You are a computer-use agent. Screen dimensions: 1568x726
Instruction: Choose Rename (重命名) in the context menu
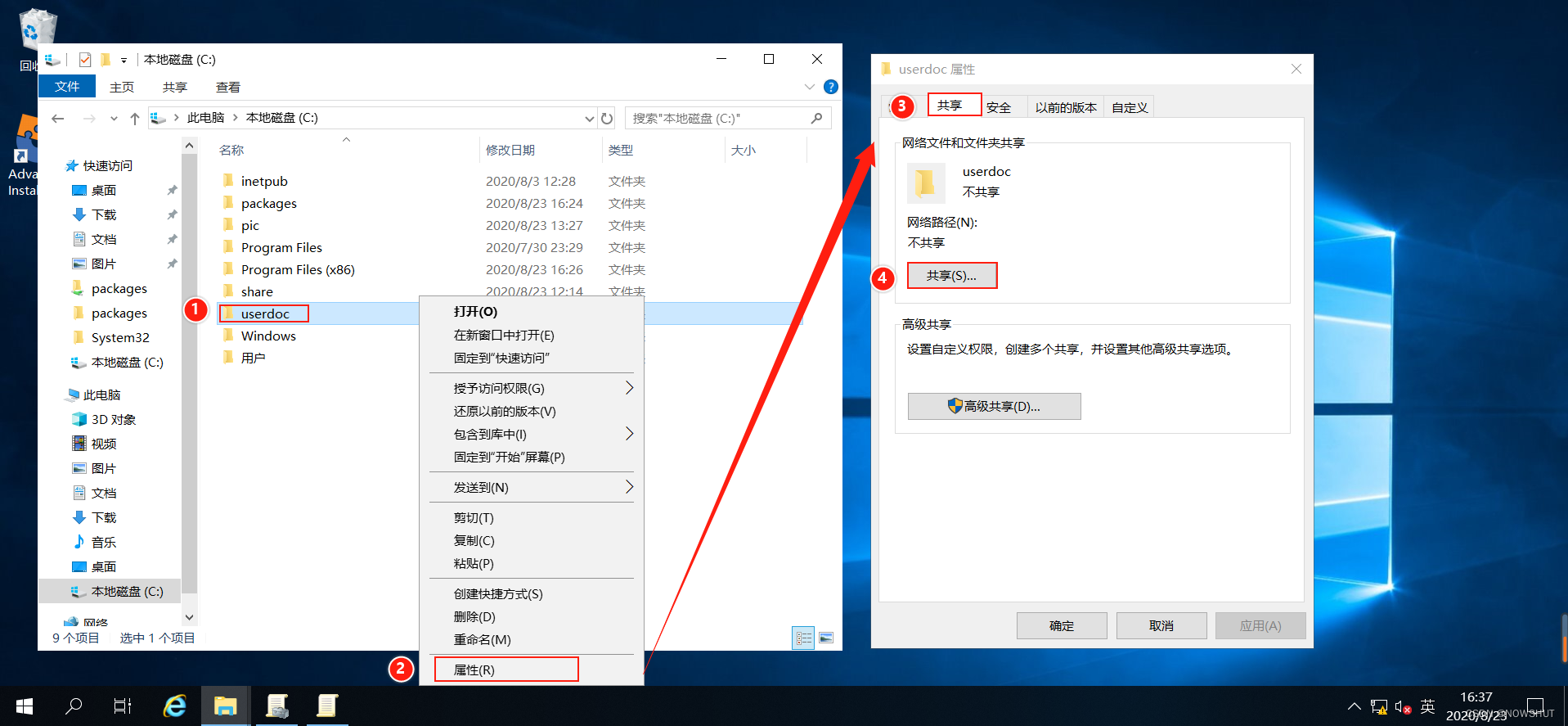click(x=531, y=639)
